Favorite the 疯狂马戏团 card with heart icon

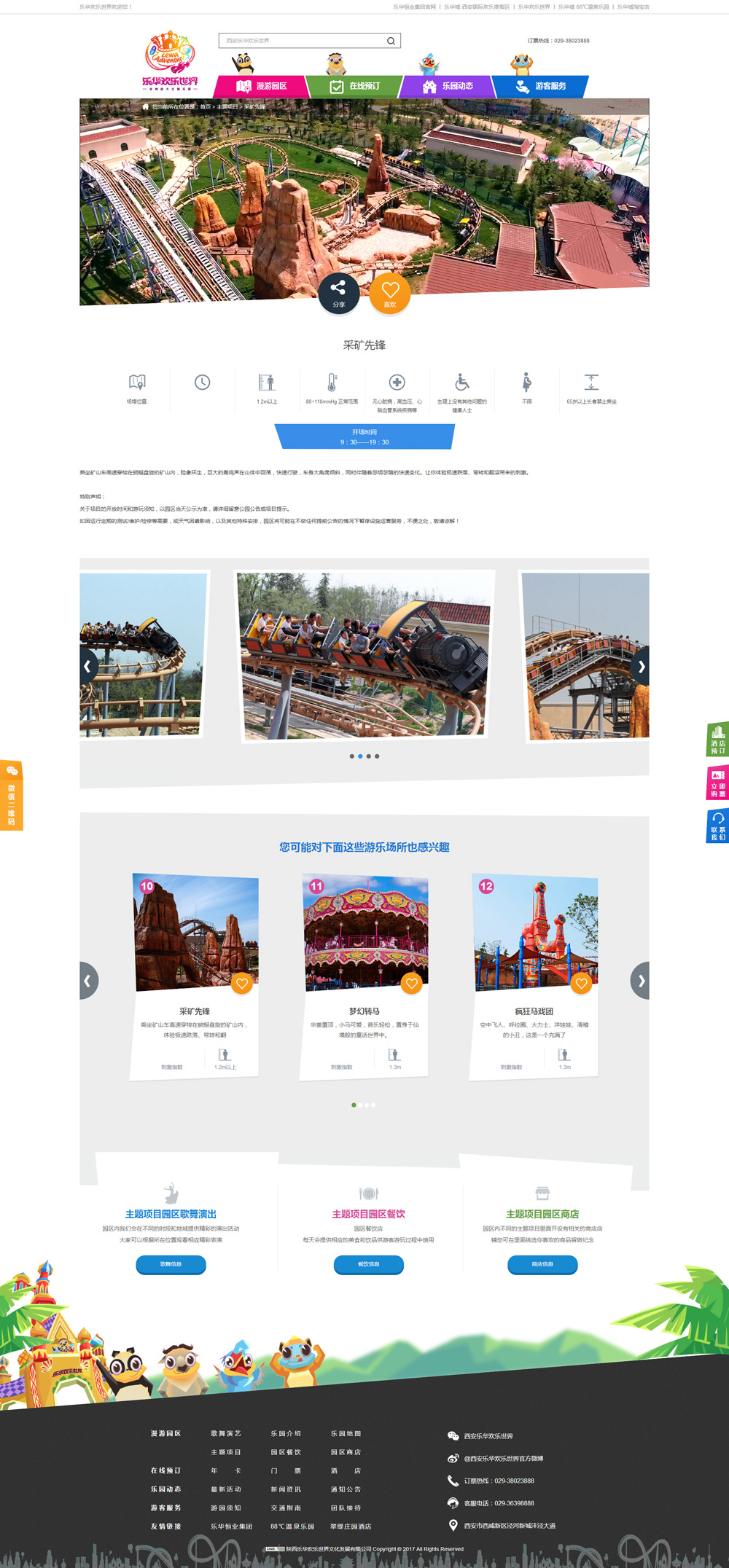tap(581, 984)
